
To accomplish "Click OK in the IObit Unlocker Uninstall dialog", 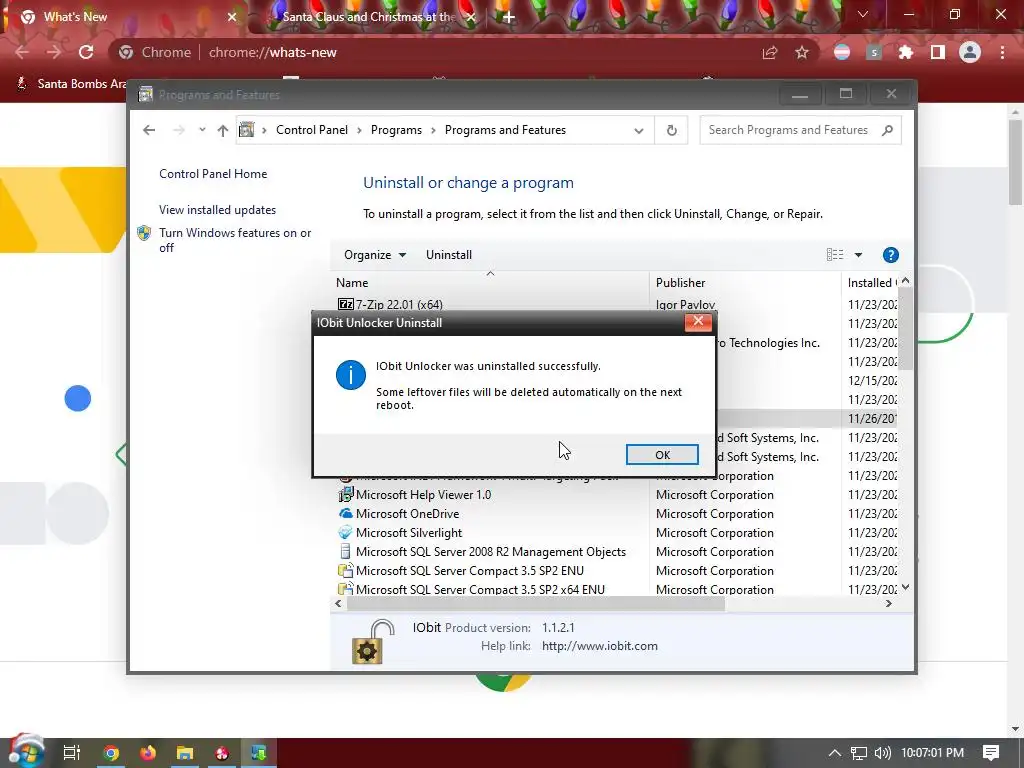I will click(662, 455).
